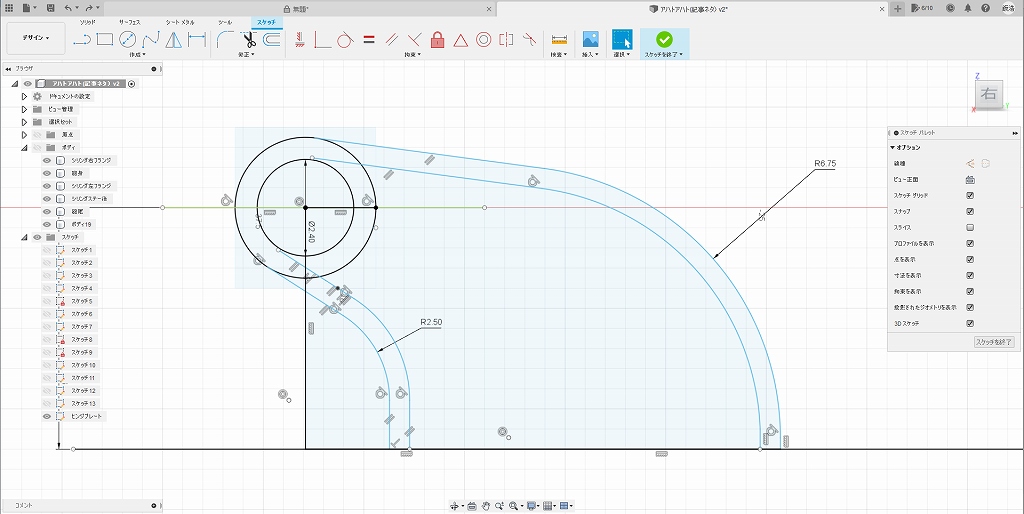1024x514 pixels.
Task: Click the Look At (ビュー正面) icon
Action: 969,179
